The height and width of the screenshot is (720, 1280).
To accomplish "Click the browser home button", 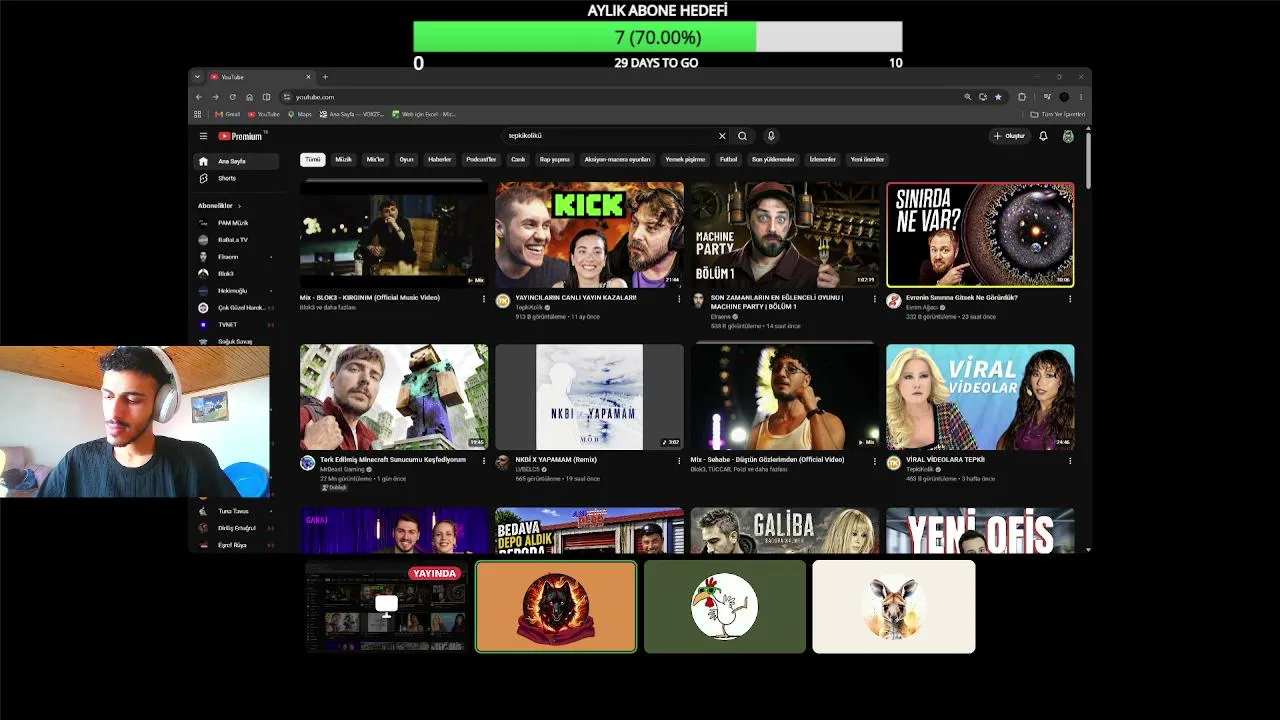I will point(249,97).
